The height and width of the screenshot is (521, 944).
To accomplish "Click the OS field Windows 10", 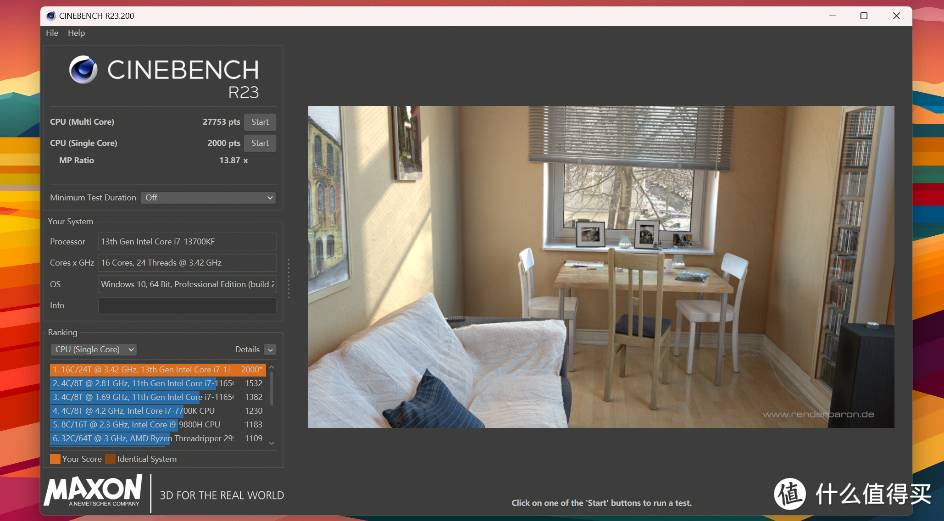I will (x=187, y=284).
